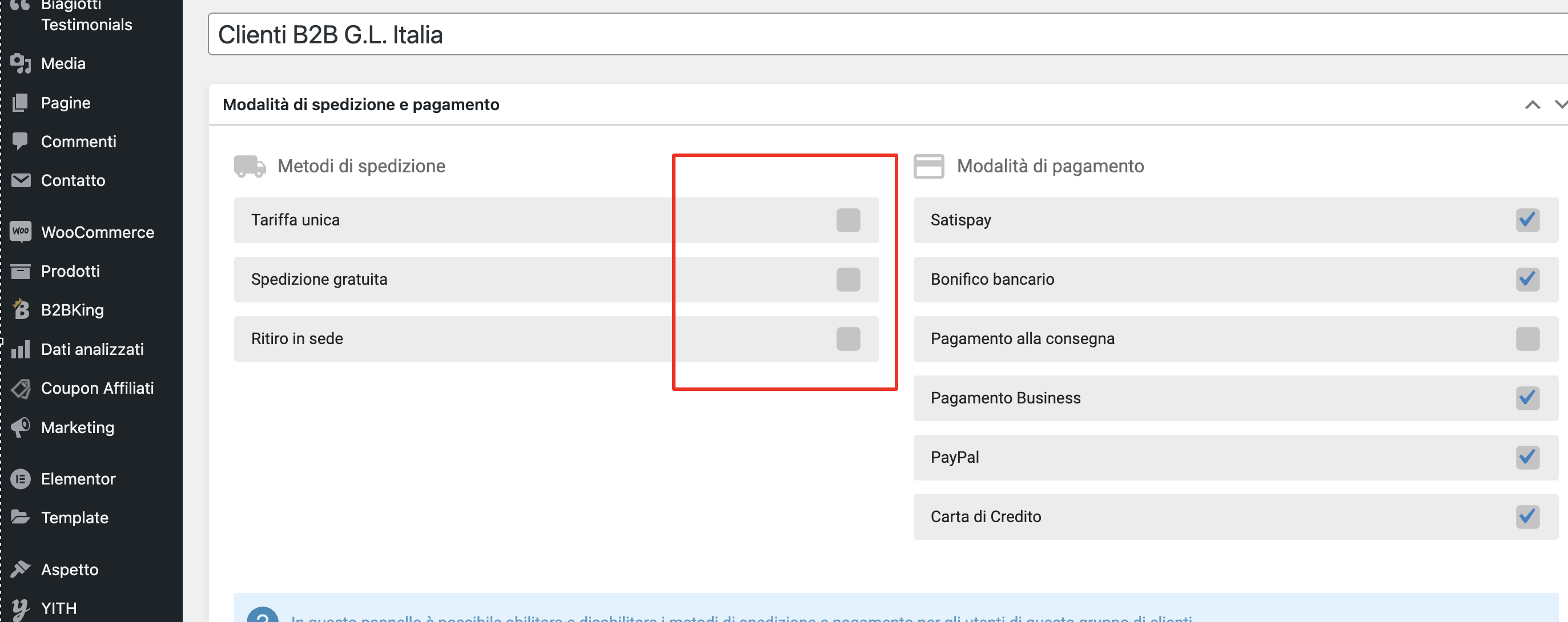Click the Template folder icon
The height and width of the screenshot is (622, 1568).
pyautogui.click(x=21, y=517)
